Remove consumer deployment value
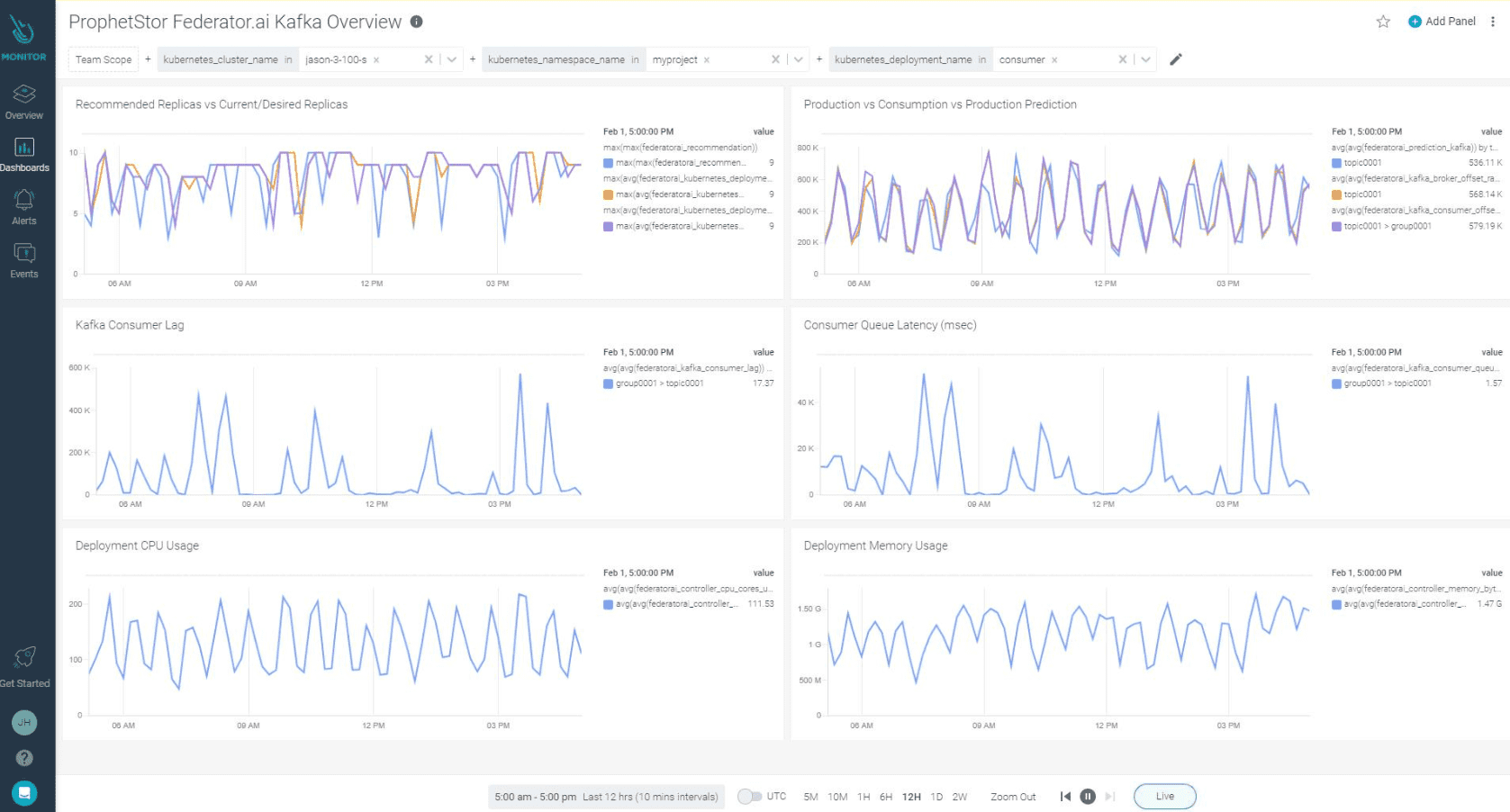Image resolution: width=1510 pixels, height=812 pixels. pos(1054,60)
